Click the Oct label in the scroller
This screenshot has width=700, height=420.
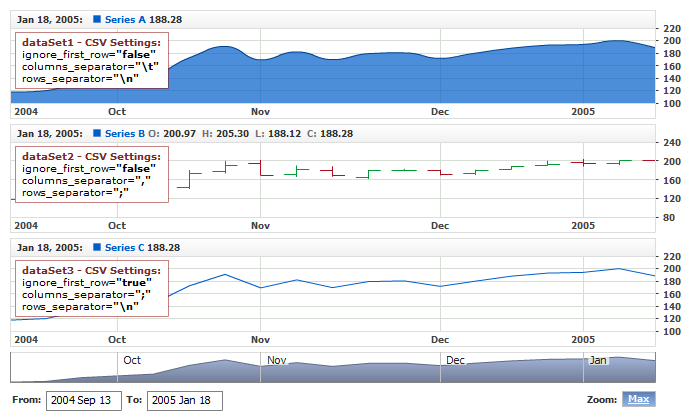132,360
